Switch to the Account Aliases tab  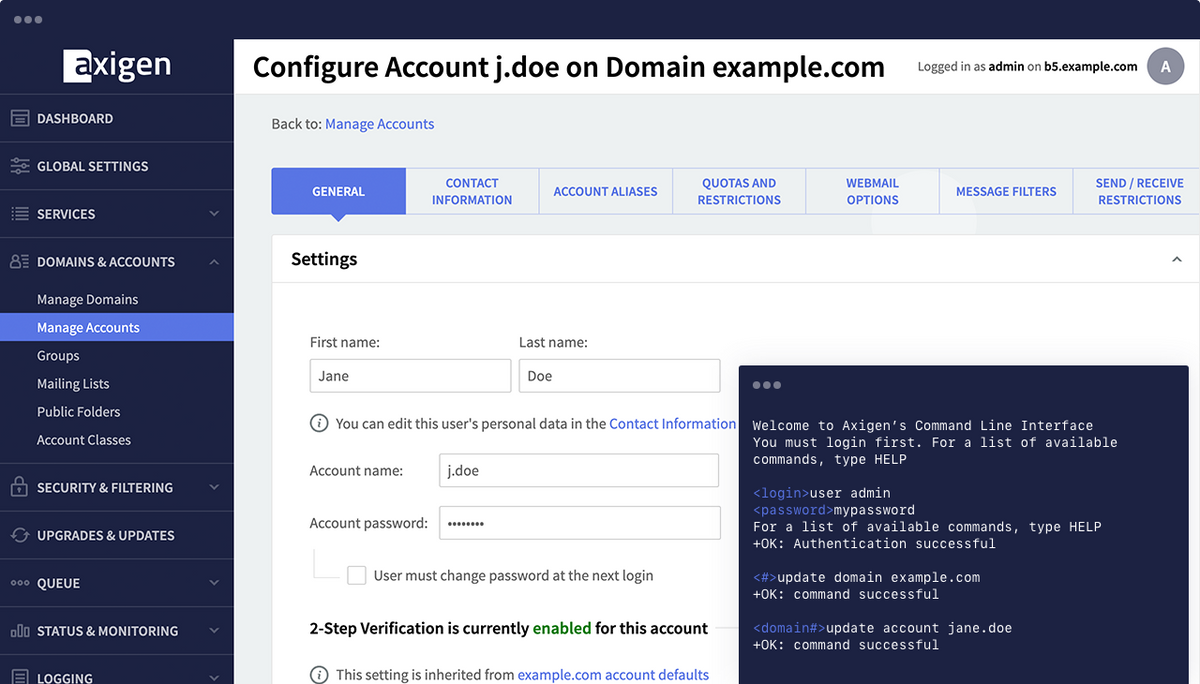pyautogui.click(x=606, y=191)
